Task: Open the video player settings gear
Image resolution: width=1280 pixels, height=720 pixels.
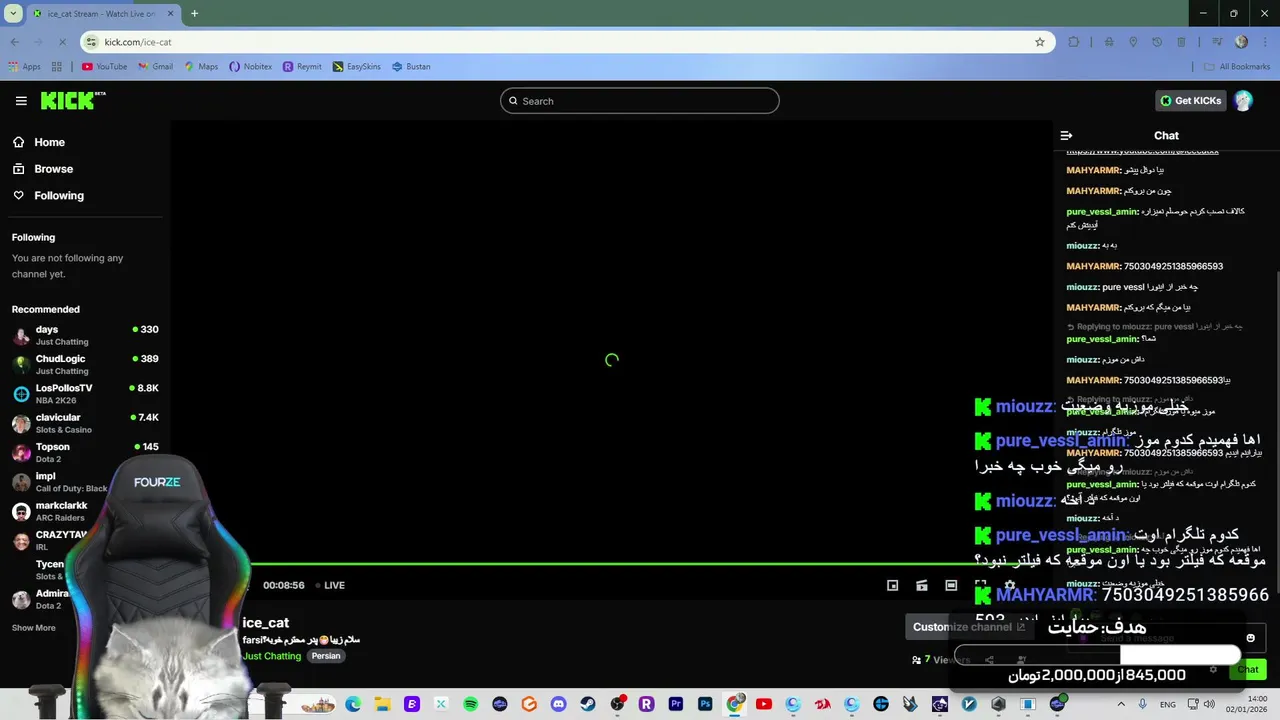Action: 1010,585
